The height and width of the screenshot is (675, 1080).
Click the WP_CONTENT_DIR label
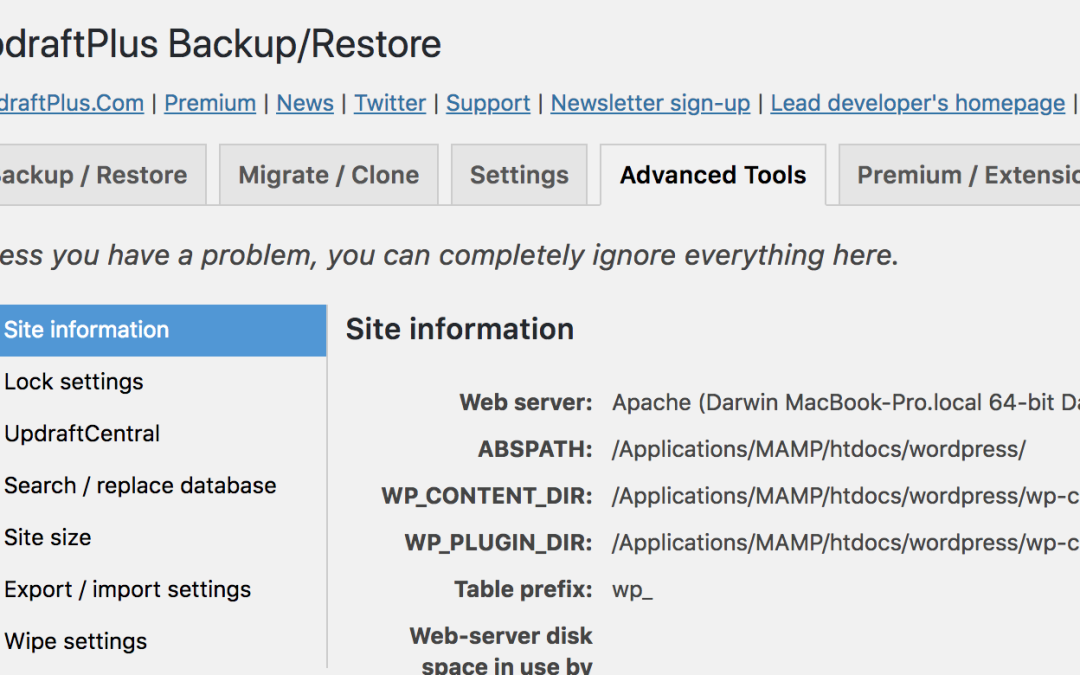[x=487, y=497]
